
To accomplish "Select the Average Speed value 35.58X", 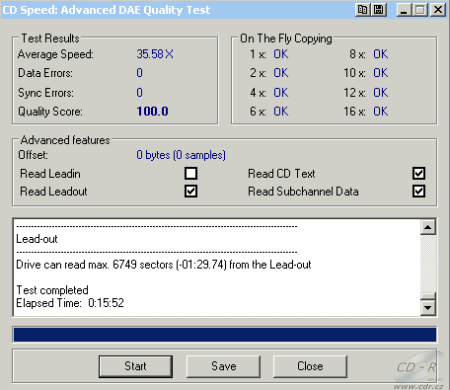I will pyautogui.click(x=155, y=54).
